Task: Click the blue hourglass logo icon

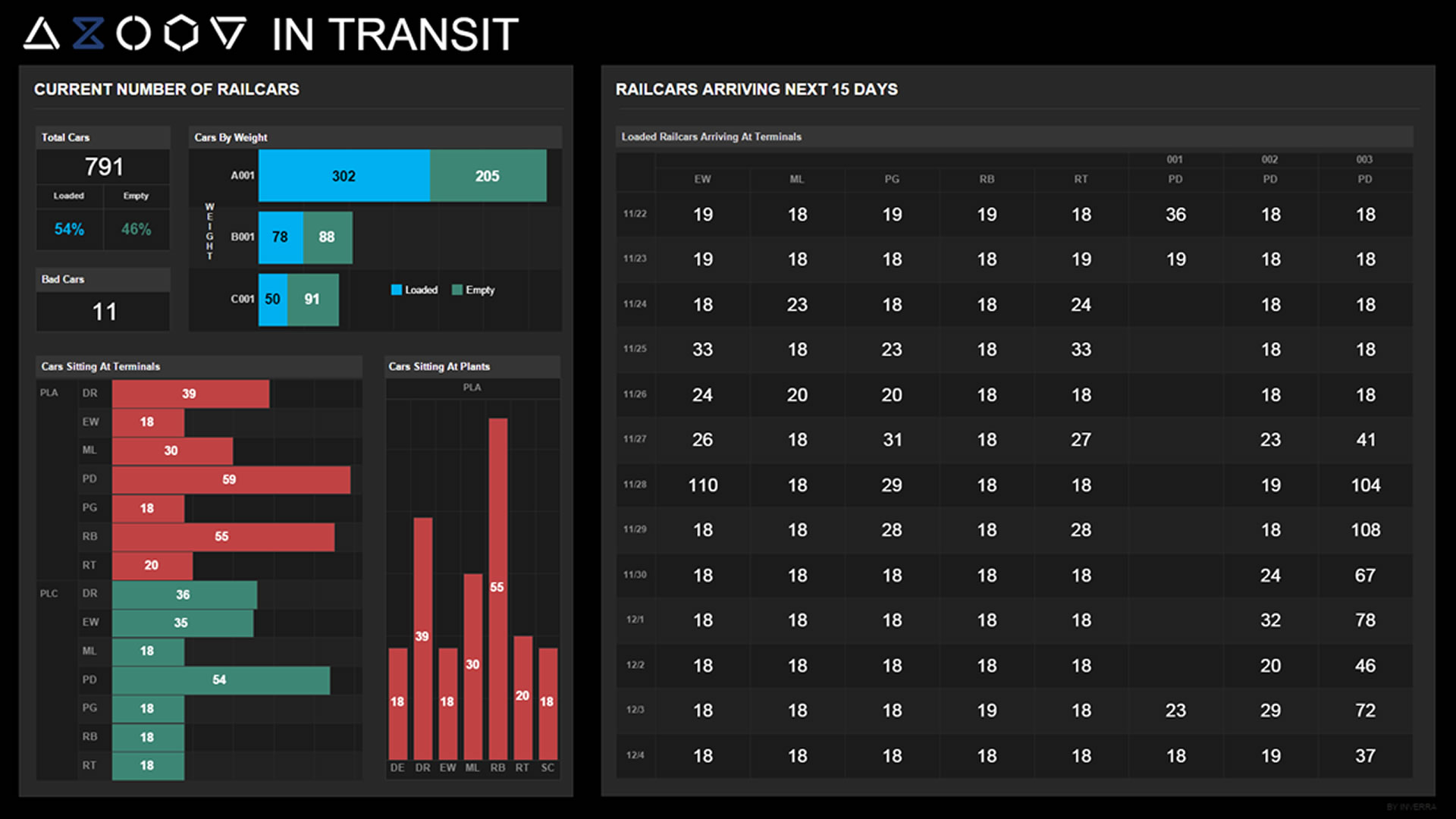Action: (88, 34)
